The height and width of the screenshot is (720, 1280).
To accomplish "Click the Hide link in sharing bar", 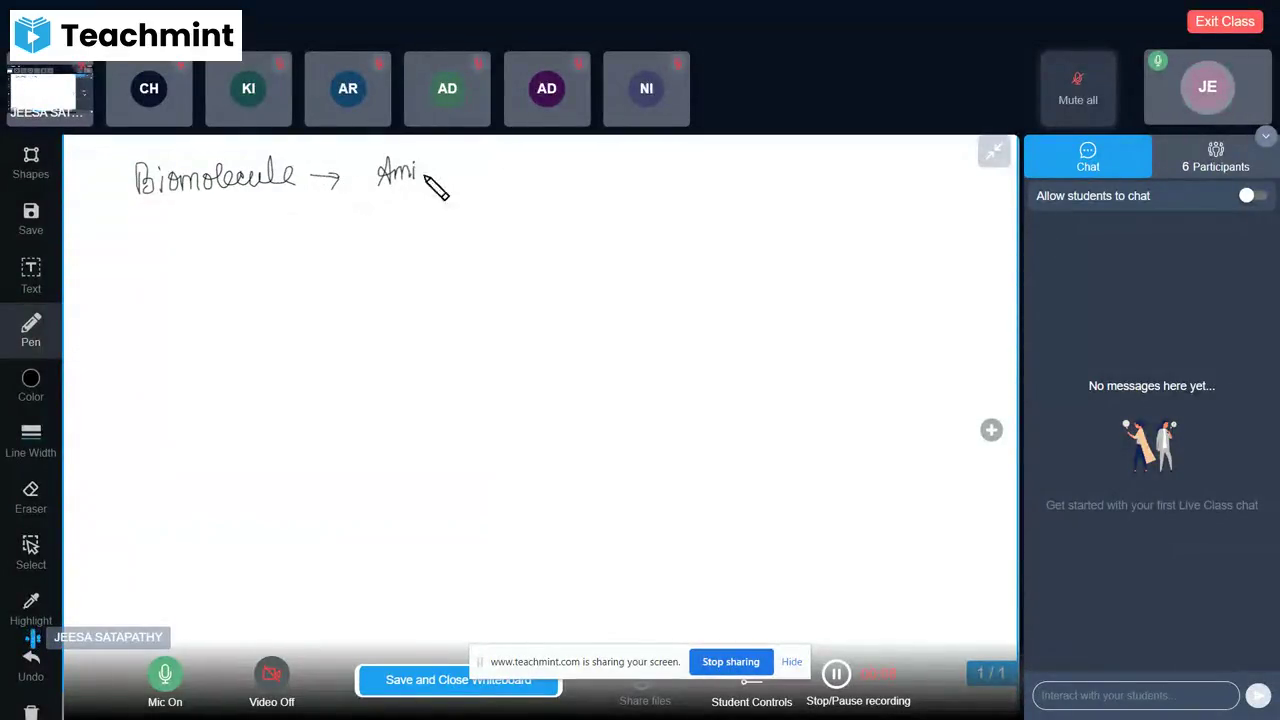I will pos(792,662).
